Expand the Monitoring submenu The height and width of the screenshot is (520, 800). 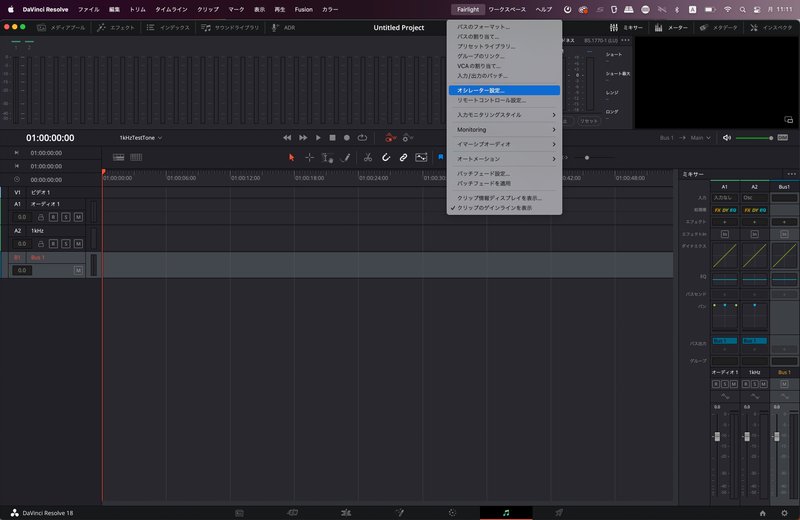tap(504, 130)
